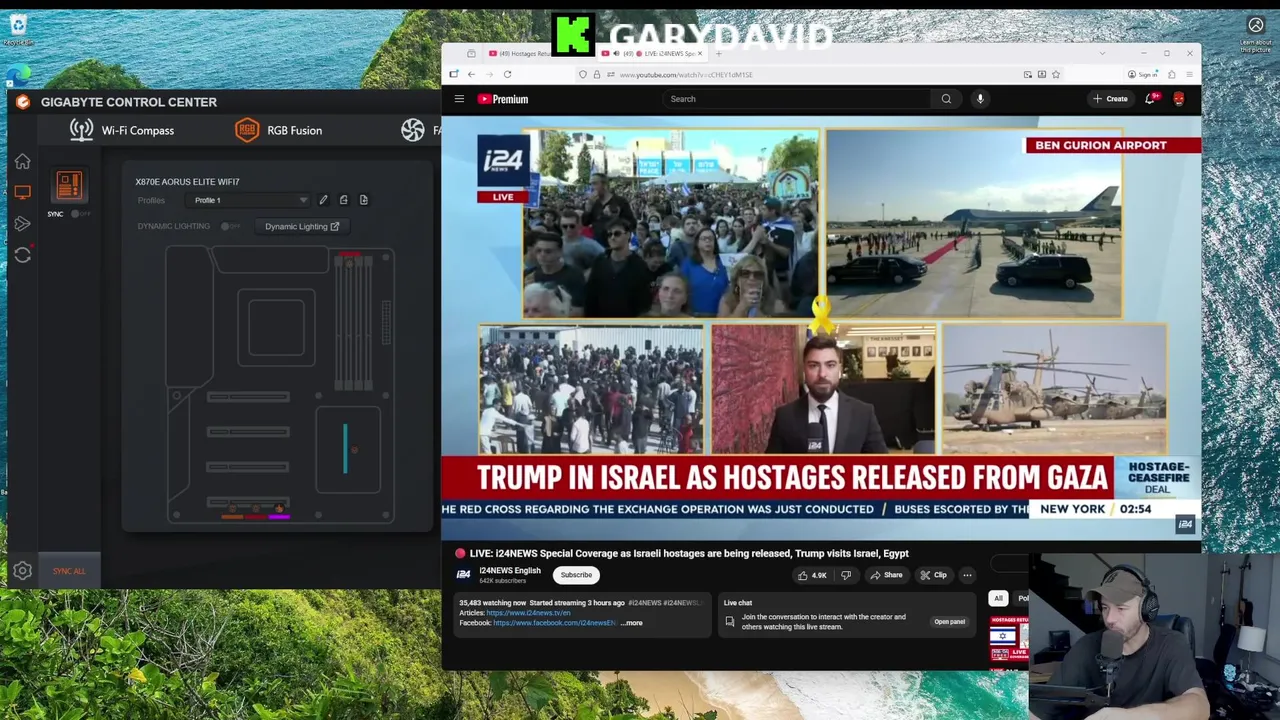This screenshot has width=1280, height=720.
Task: Open the I24NEWS English channel name link
Action: pos(510,571)
